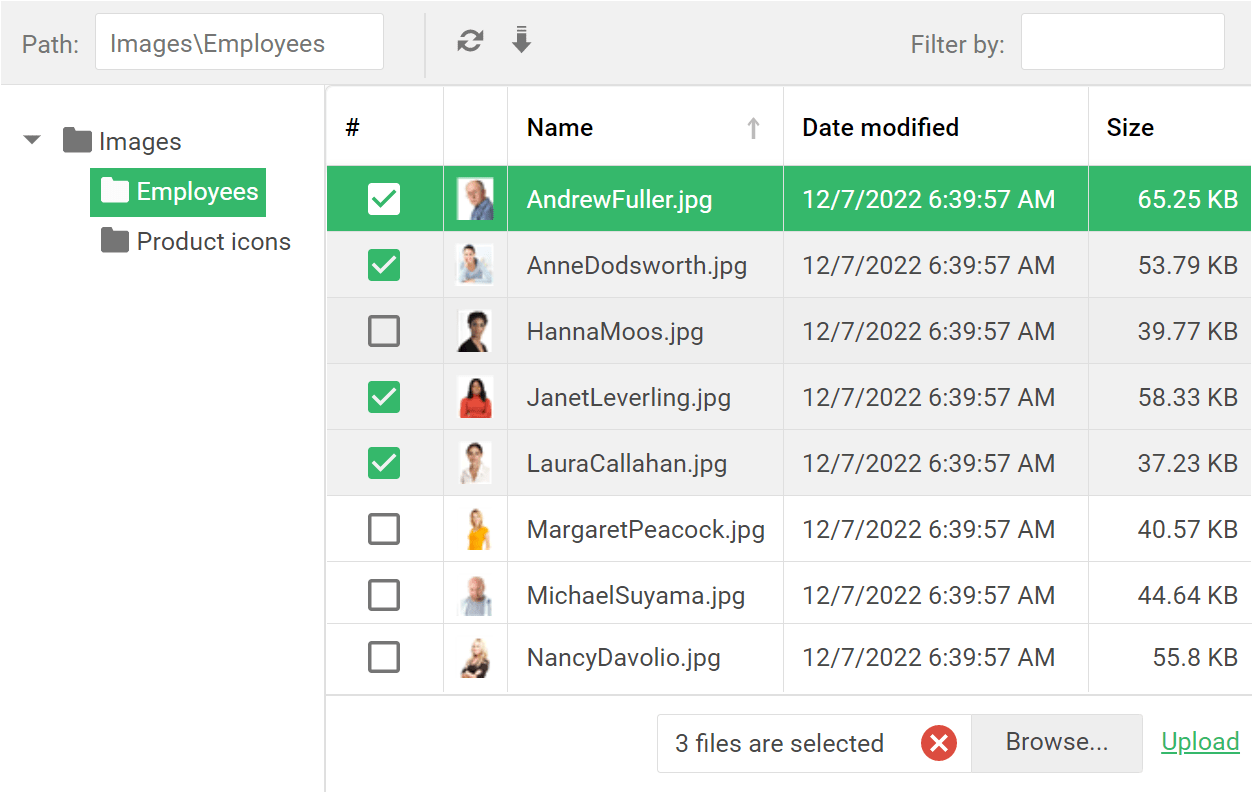Click the Employees folder icon
The width and height of the screenshot is (1252, 792).
pyautogui.click(x=115, y=191)
